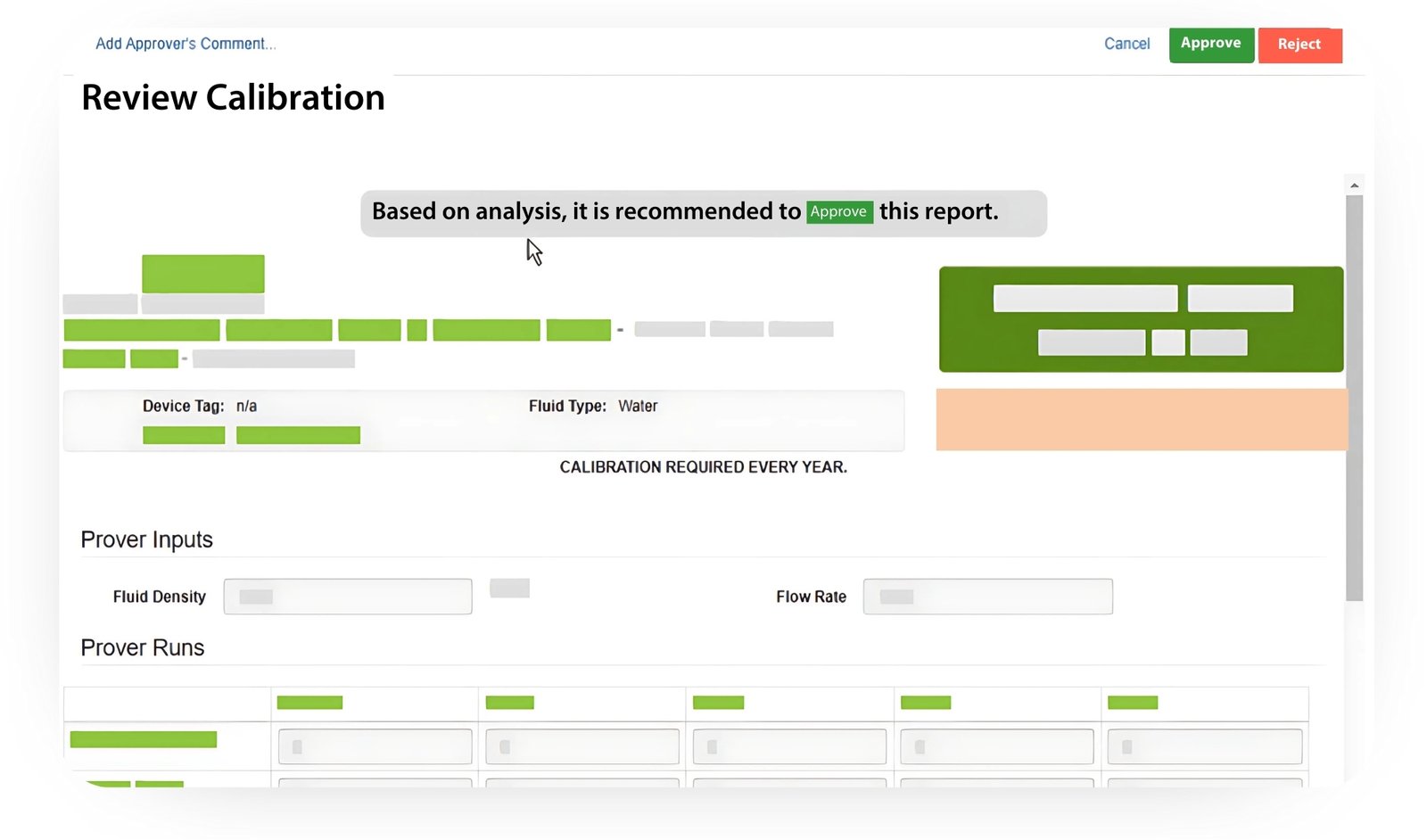This screenshot has height=840, width=1427.
Task: Click the vertical scrollbar thumb
Action: coord(1354,397)
